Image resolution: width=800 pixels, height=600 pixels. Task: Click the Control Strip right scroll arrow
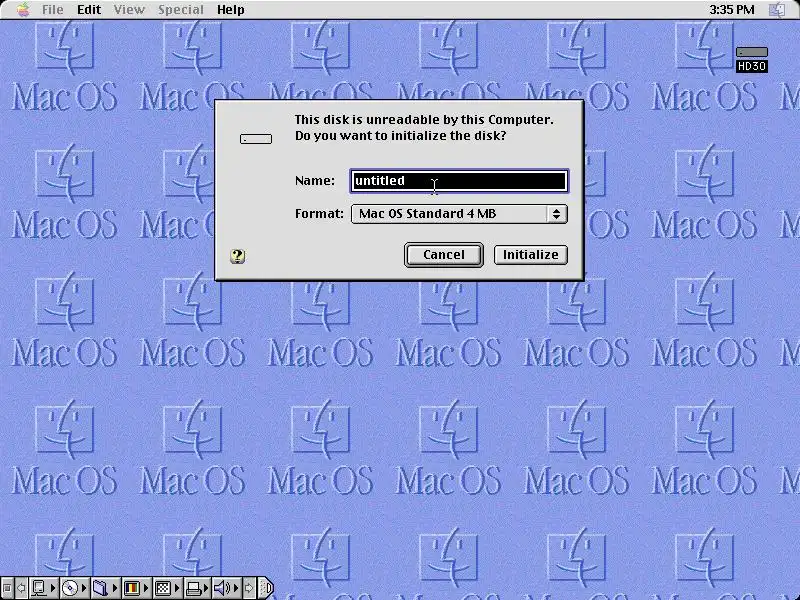tap(249, 588)
